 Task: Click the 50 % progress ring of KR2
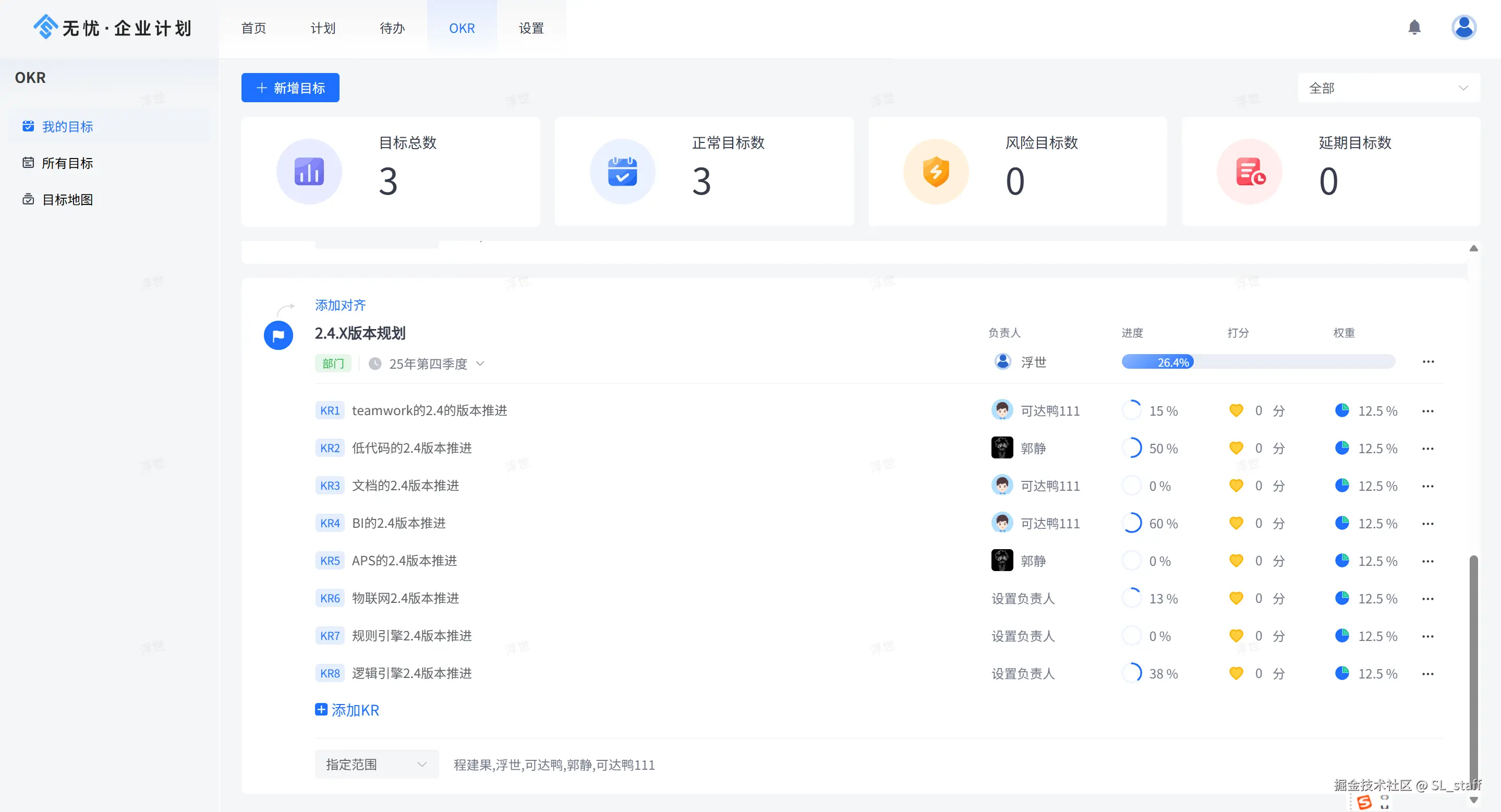[1132, 448]
